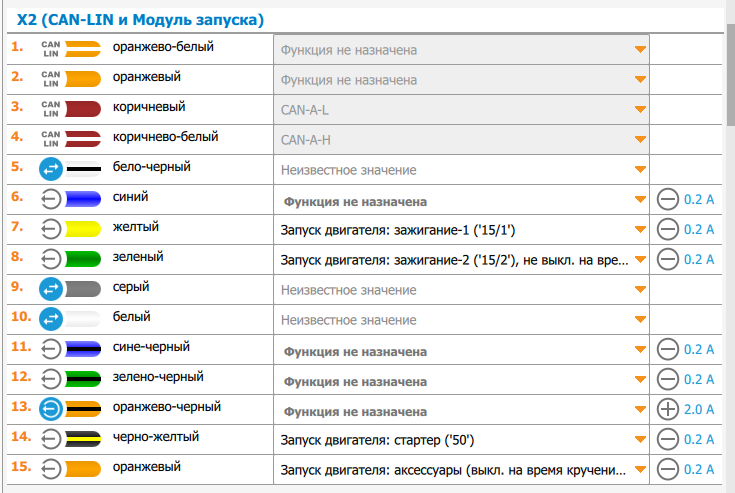Screen dimensions: 735x493
Task: Click the 0.2 A current value in row 8
Action: [699, 260]
